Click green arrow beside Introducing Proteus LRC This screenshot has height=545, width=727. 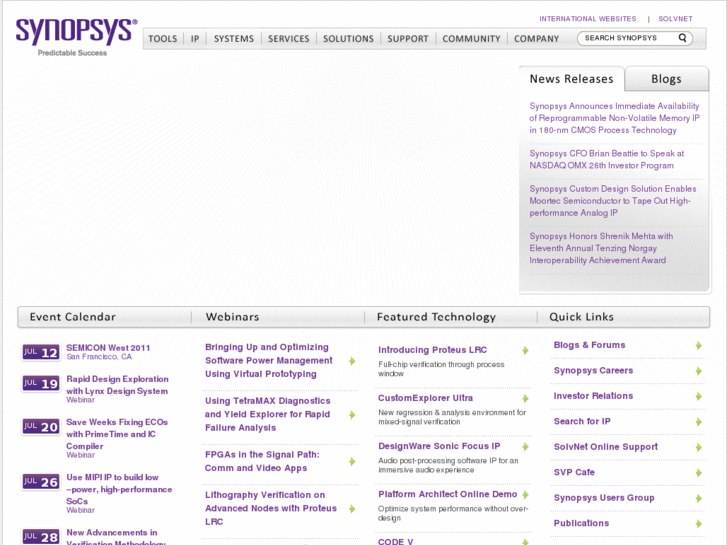[x=525, y=351]
